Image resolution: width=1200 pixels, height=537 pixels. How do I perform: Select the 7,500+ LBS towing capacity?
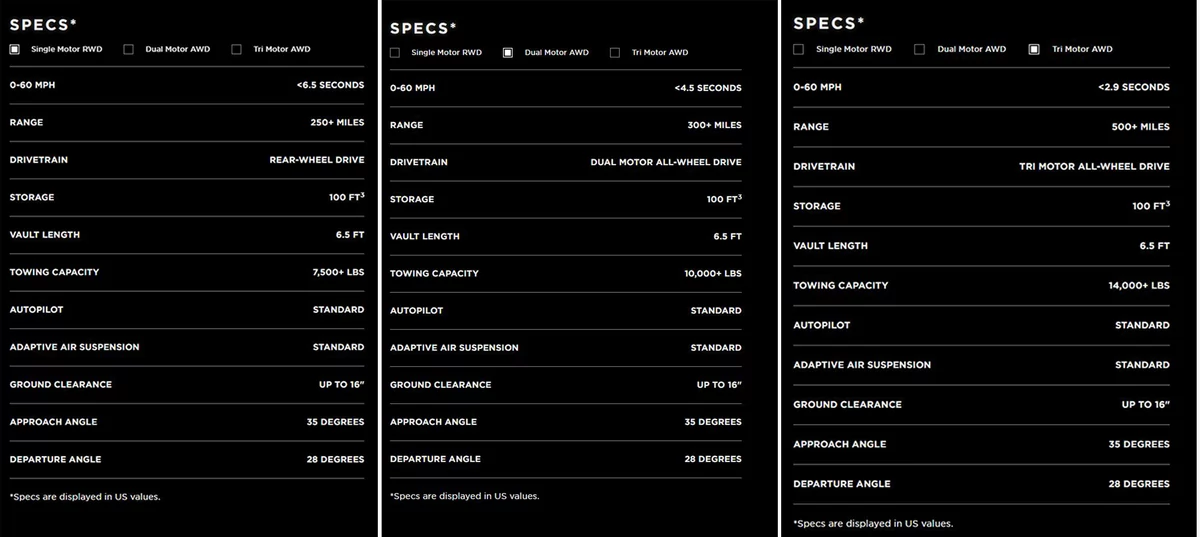tap(339, 272)
